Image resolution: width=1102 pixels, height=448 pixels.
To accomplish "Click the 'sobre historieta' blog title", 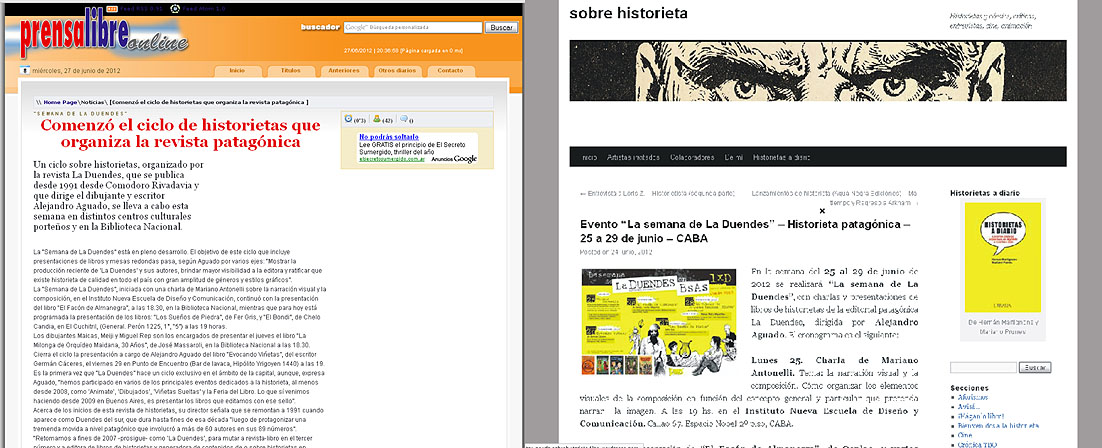I will click(628, 13).
